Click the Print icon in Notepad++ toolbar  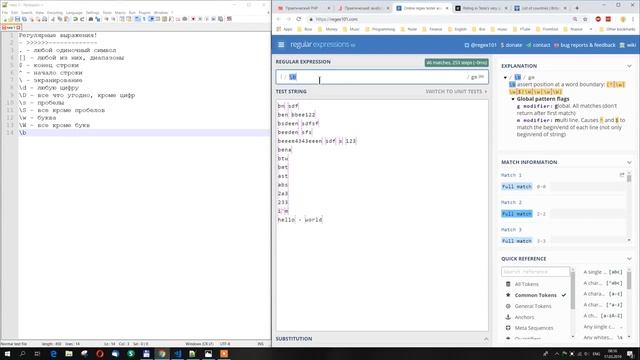(45, 19)
